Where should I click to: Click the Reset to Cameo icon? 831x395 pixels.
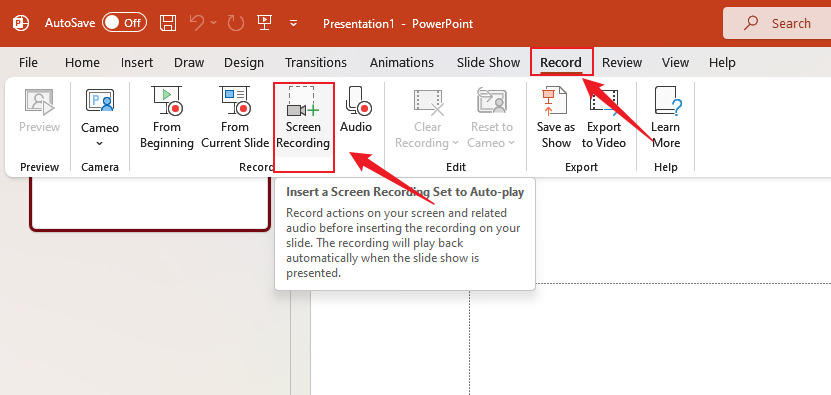(492, 101)
